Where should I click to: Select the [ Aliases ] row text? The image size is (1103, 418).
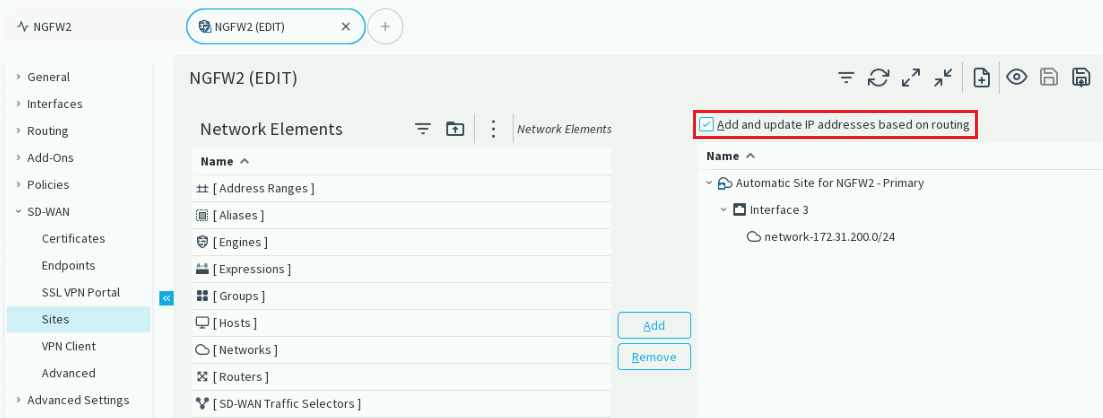(238, 215)
